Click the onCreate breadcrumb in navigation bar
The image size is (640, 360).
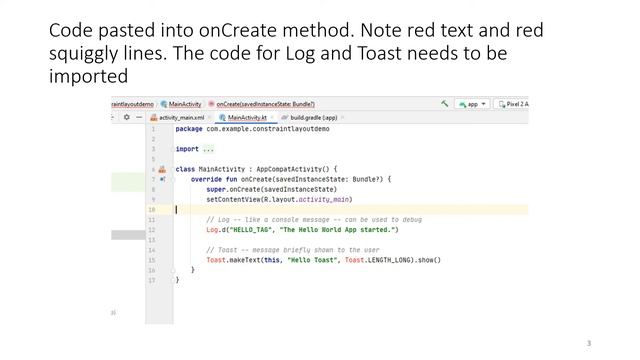(262, 104)
